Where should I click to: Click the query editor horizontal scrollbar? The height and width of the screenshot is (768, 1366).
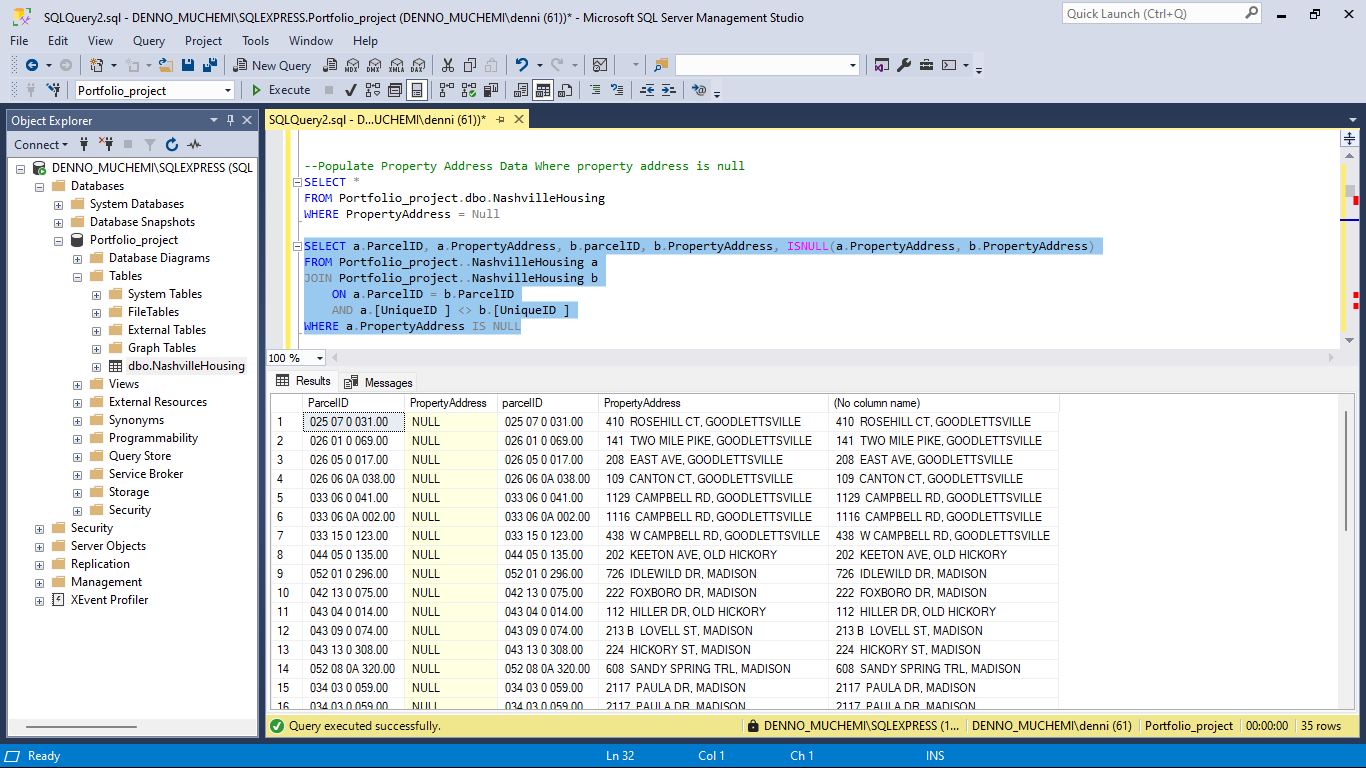tap(831, 358)
